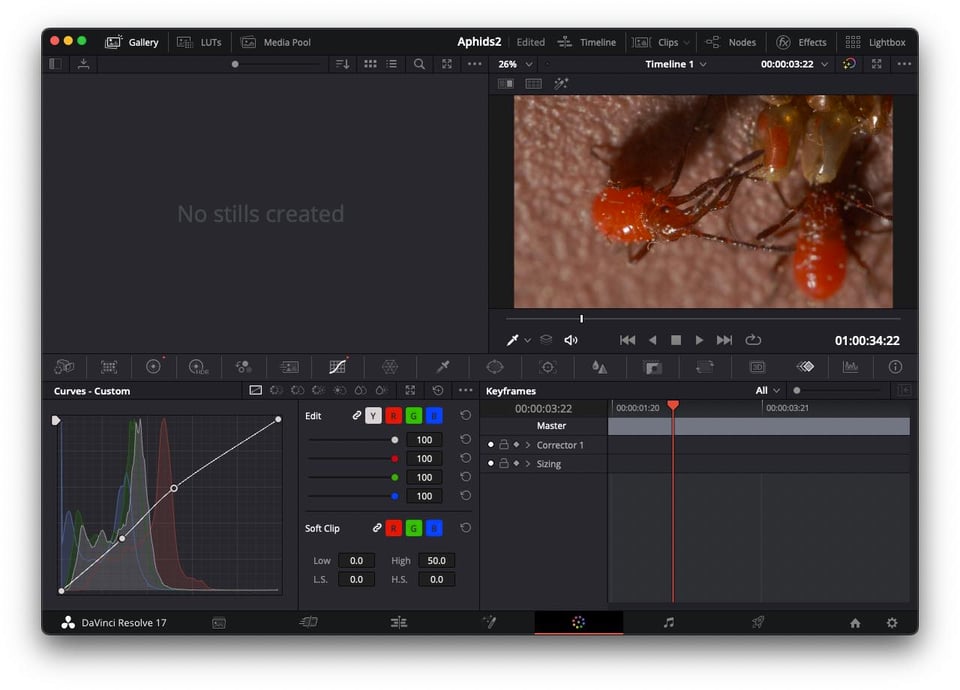Enable viewer image wipe

pos(506,83)
